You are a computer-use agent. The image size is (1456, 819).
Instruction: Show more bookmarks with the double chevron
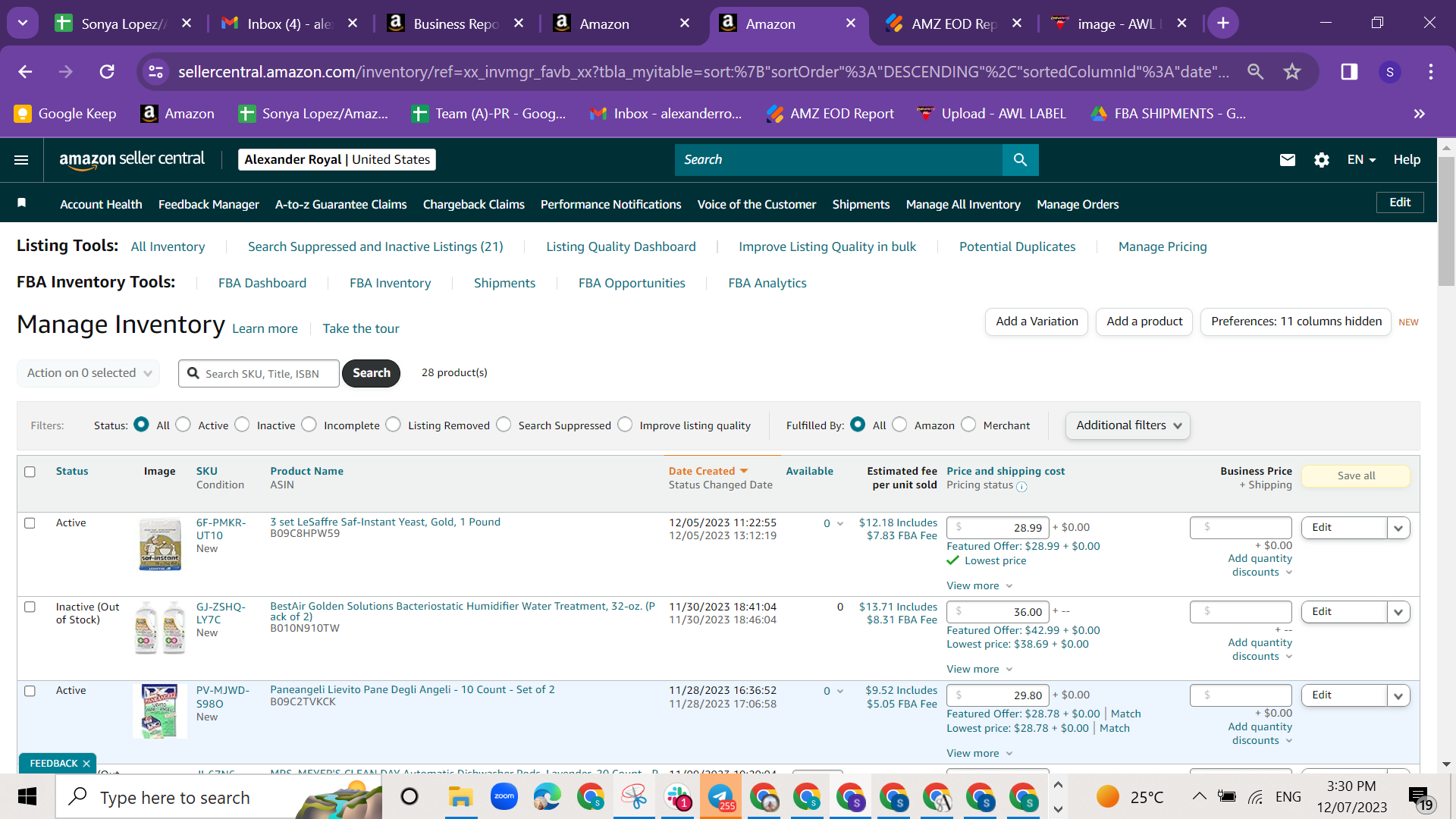[x=1419, y=114]
